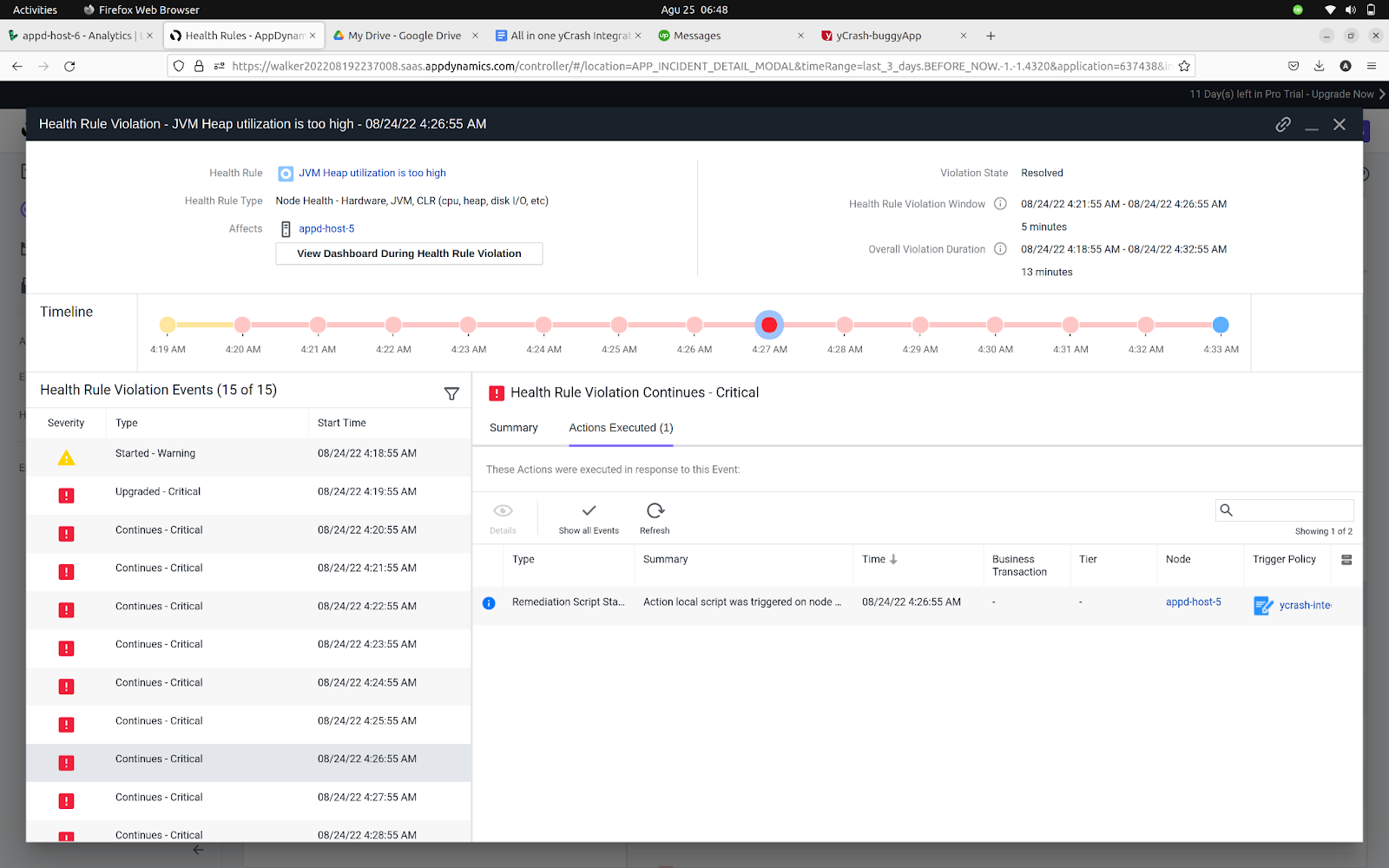Click the site security lock icon
Screen dimensions: 1389x868
pos(199,66)
